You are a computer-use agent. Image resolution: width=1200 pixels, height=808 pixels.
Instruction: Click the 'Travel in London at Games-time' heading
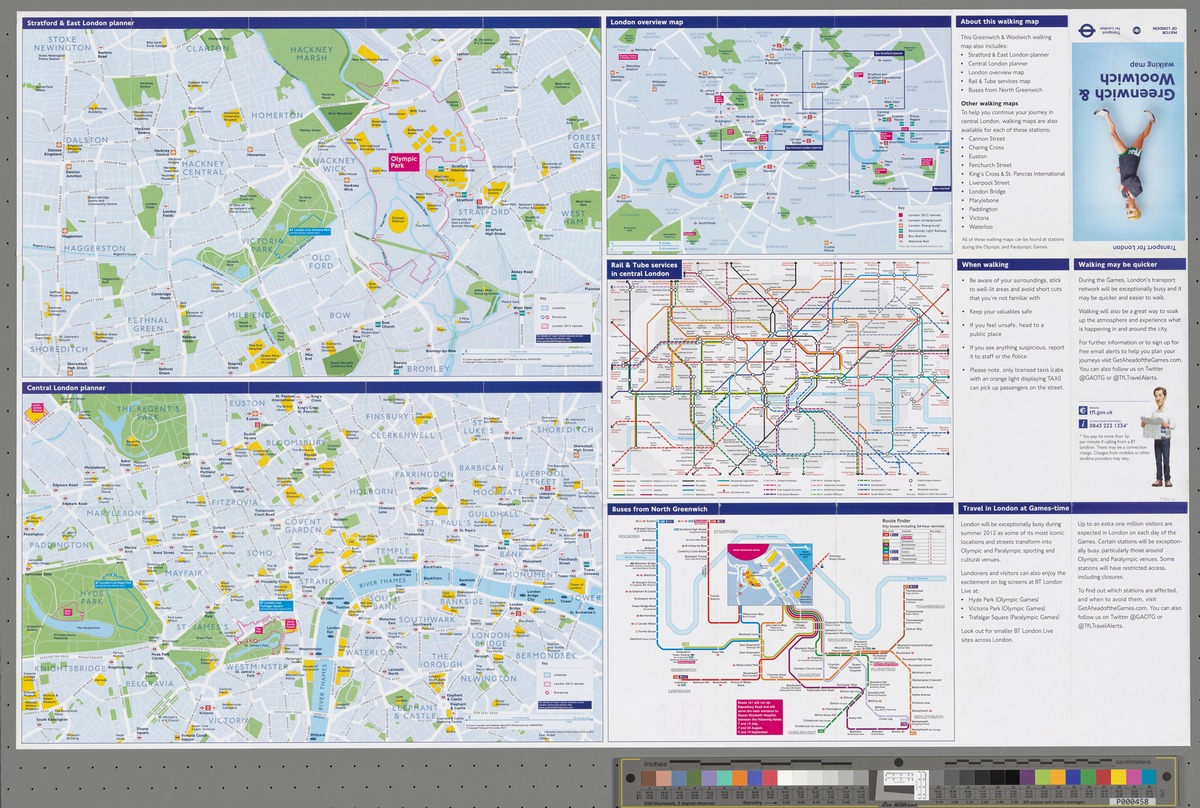[x=1016, y=509]
